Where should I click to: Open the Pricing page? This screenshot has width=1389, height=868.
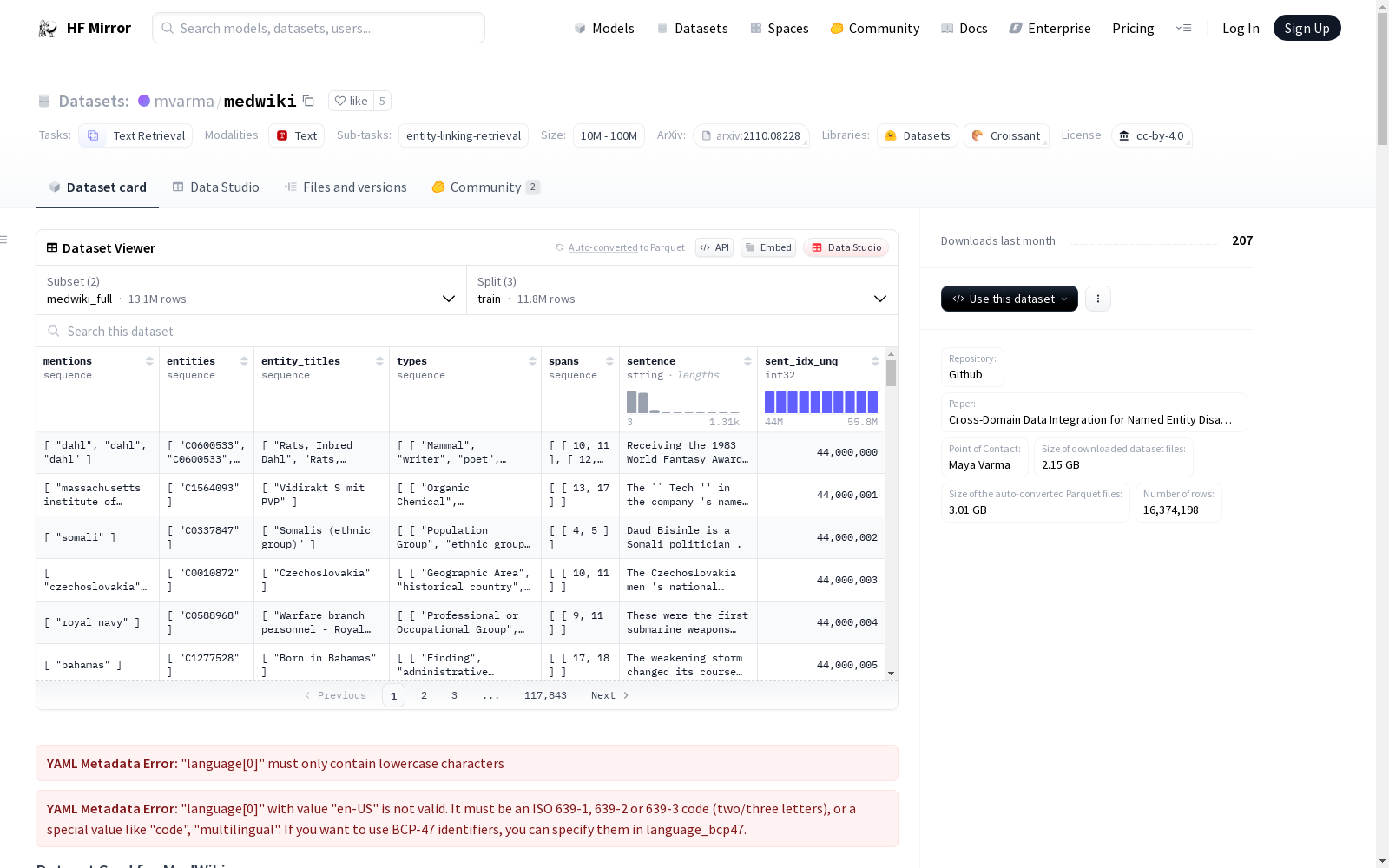[x=1133, y=29]
